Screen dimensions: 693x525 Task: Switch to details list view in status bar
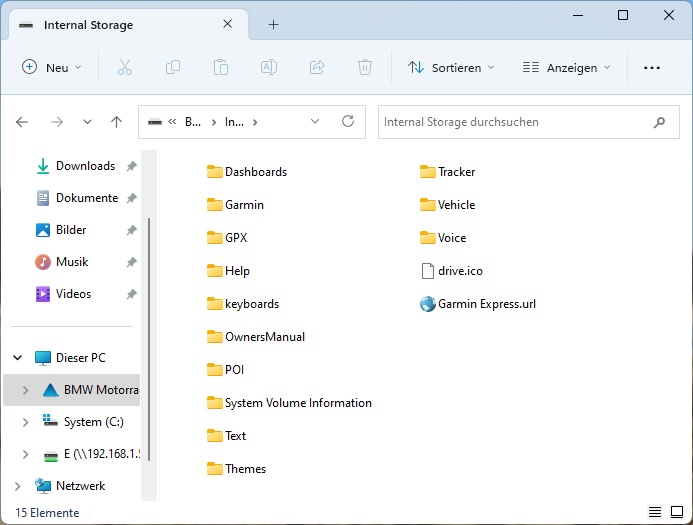[654, 512]
